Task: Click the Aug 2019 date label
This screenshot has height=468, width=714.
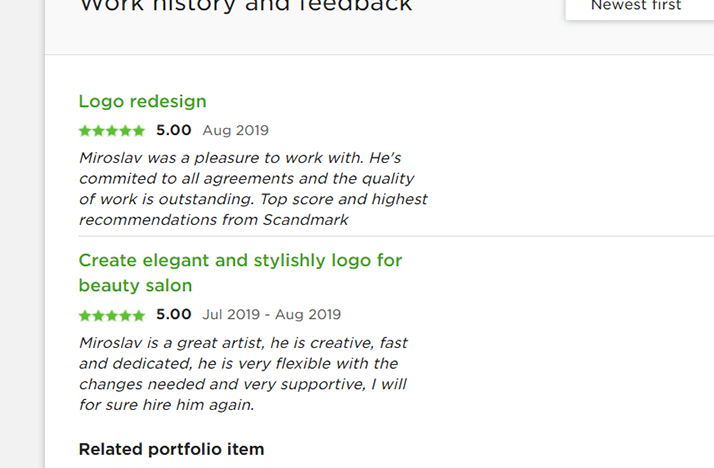Action: tap(235, 131)
